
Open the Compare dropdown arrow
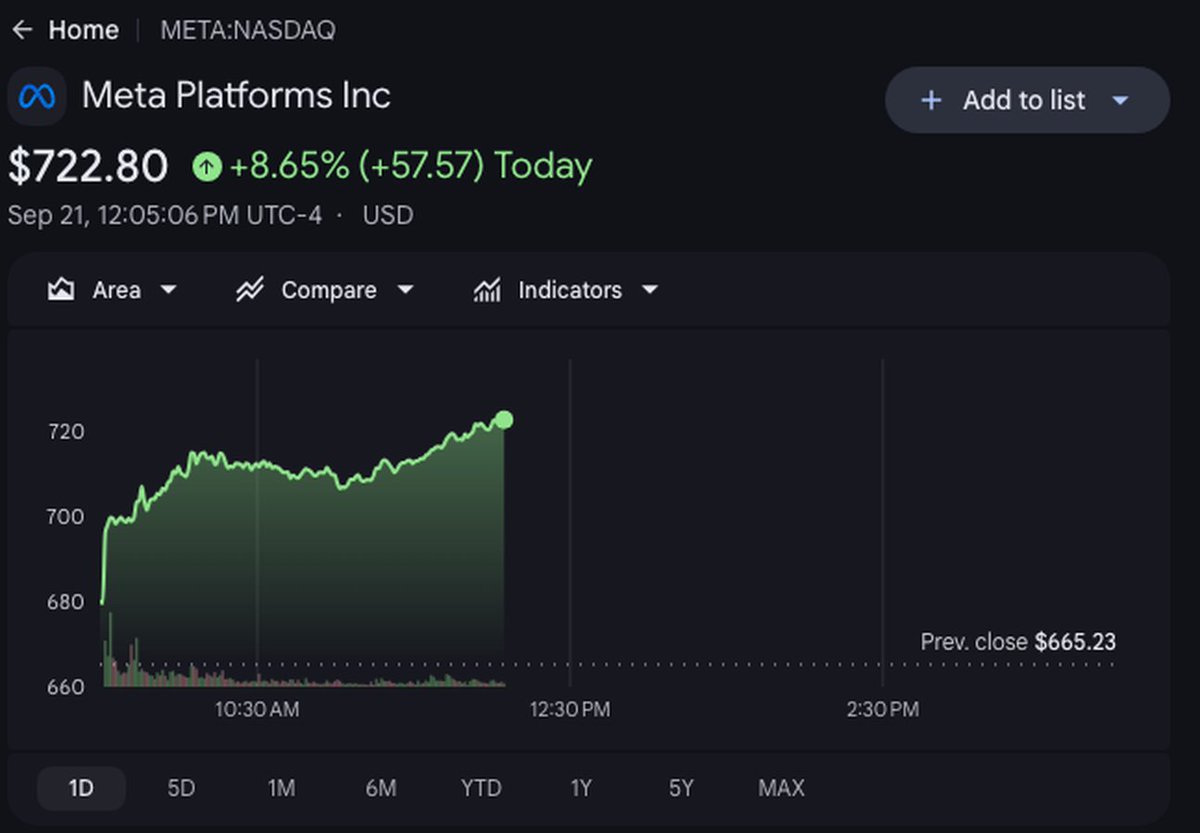(x=405, y=290)
